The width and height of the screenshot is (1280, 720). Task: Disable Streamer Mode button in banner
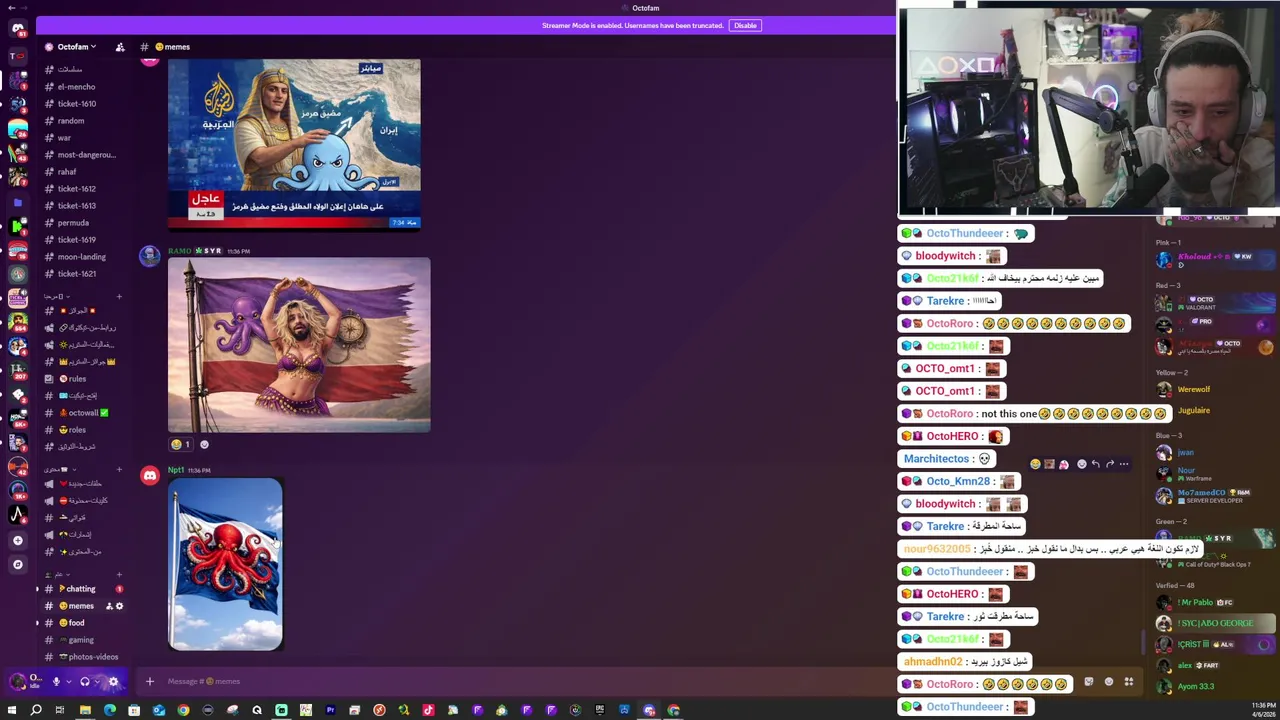(745, 25)
